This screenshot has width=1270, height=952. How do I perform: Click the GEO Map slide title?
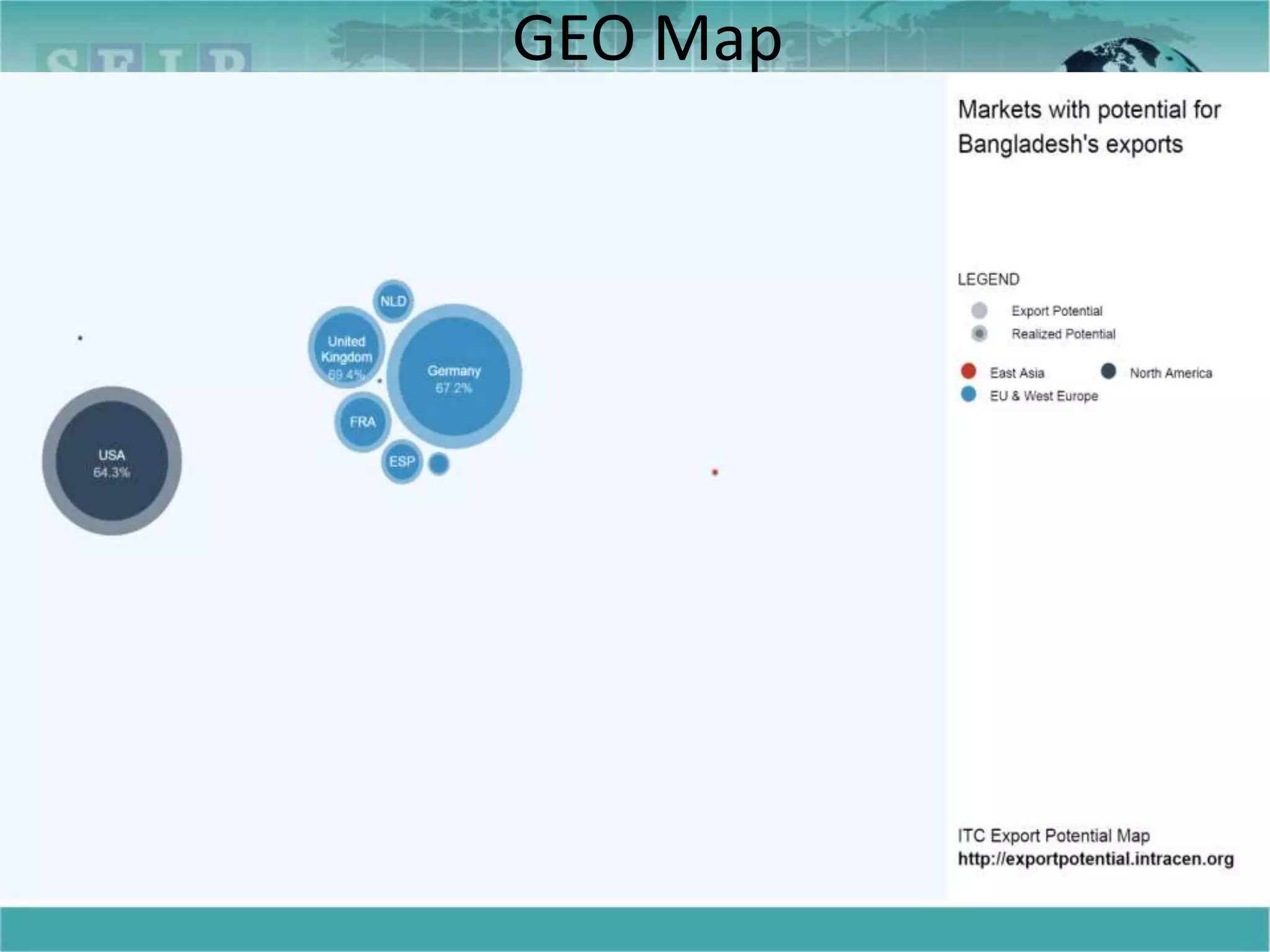[647, 38]
